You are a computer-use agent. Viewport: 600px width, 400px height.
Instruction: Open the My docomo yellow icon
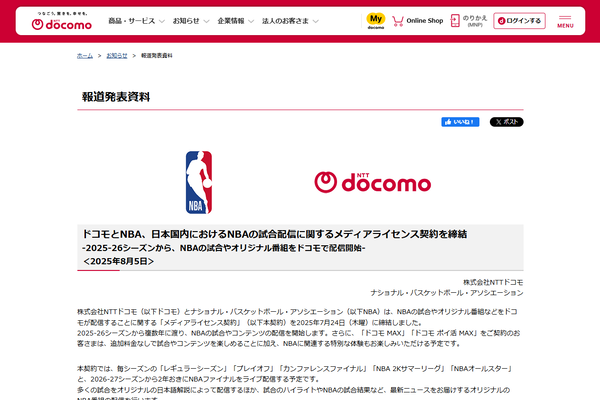pyautogui.click(x=376, y=21)
